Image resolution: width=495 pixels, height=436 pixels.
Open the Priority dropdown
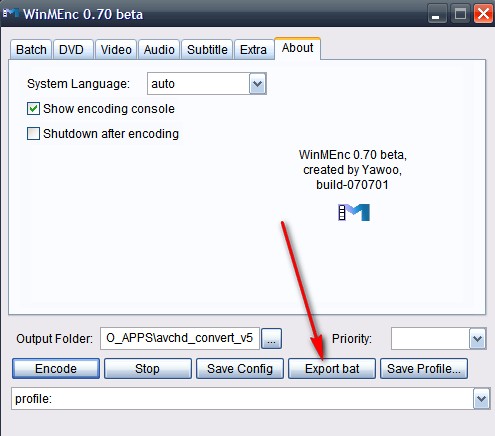point(478,339)
